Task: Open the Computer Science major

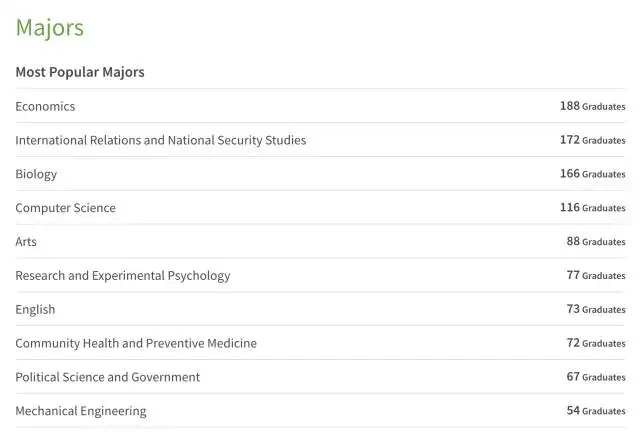Action: tap(65, 208)
